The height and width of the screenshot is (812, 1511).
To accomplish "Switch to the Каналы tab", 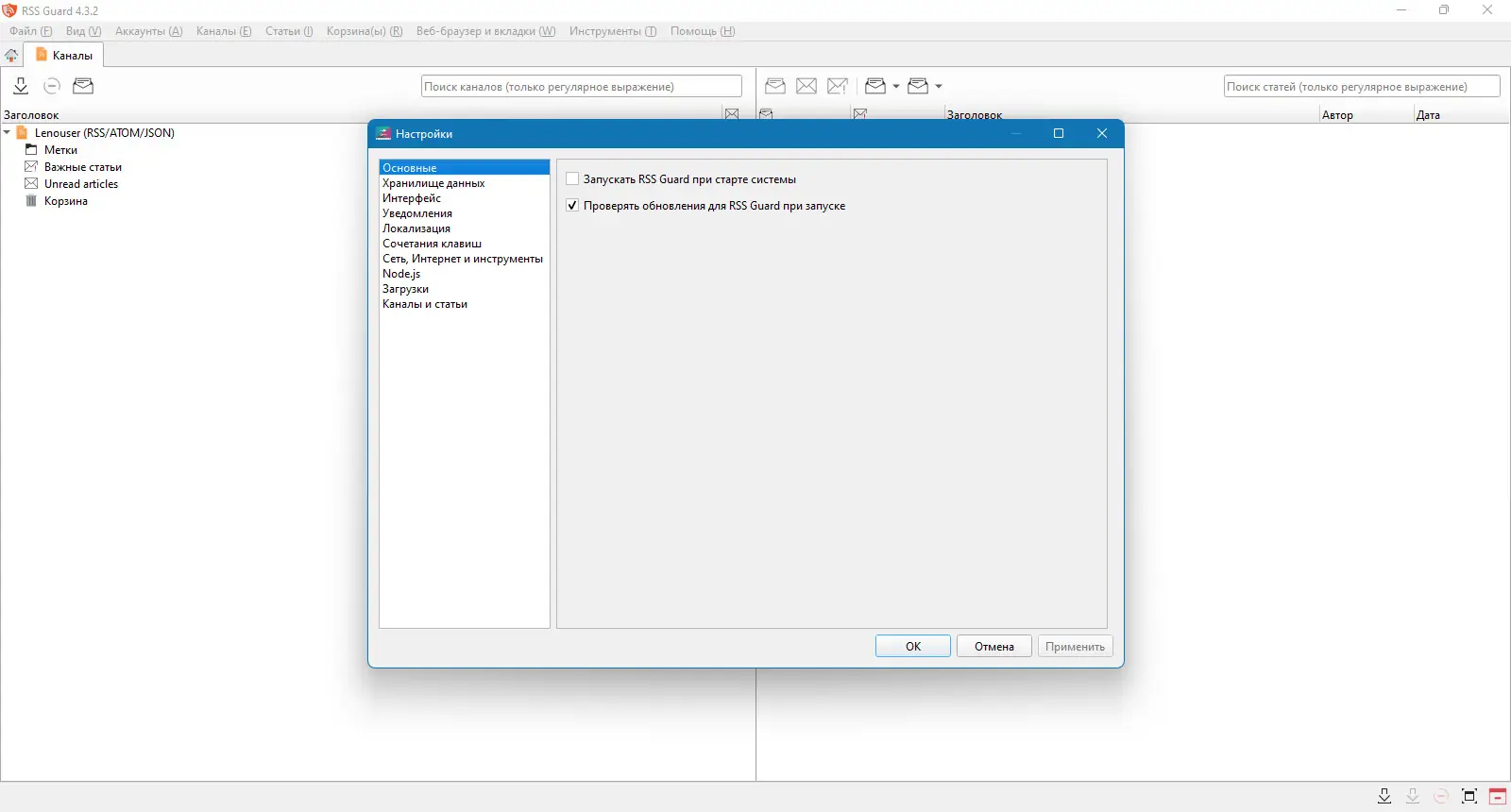I will coord(64,56).
